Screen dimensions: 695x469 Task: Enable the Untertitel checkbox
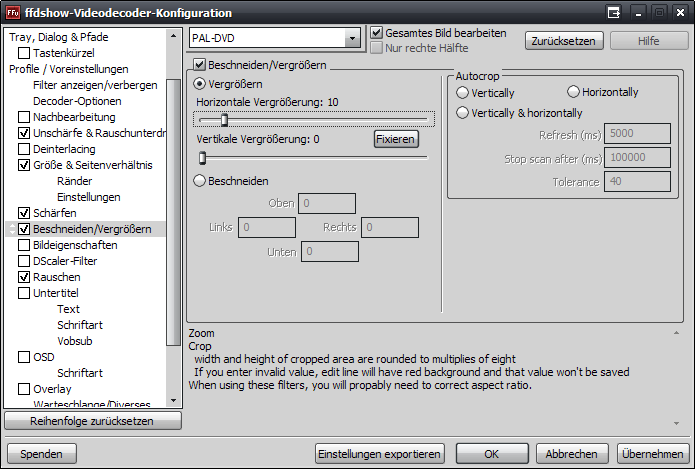point(24,293)
